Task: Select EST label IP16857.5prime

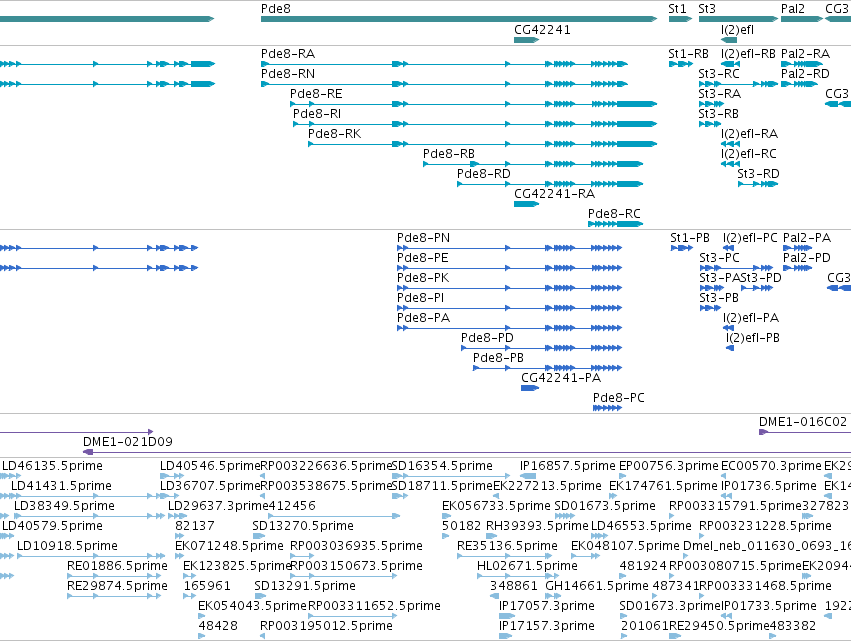Action: click(568, 466)
